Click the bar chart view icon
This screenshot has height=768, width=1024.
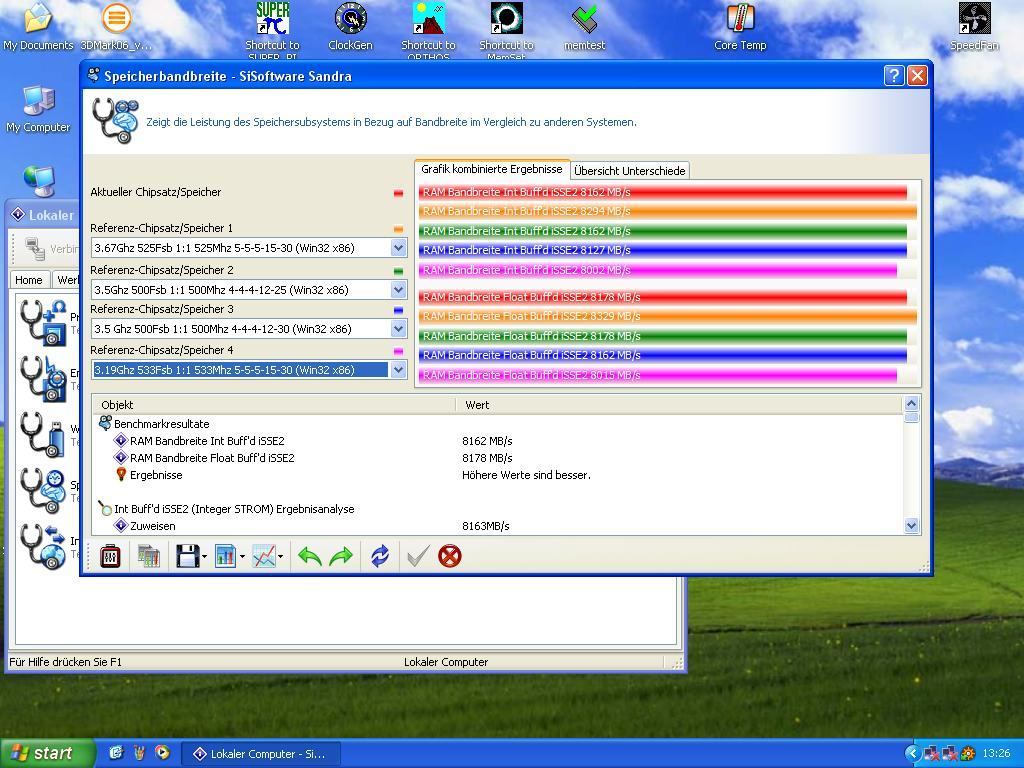point(225,556)
